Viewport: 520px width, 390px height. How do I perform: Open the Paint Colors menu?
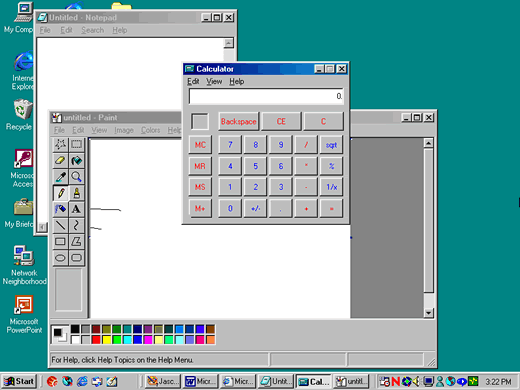point(150,130)
